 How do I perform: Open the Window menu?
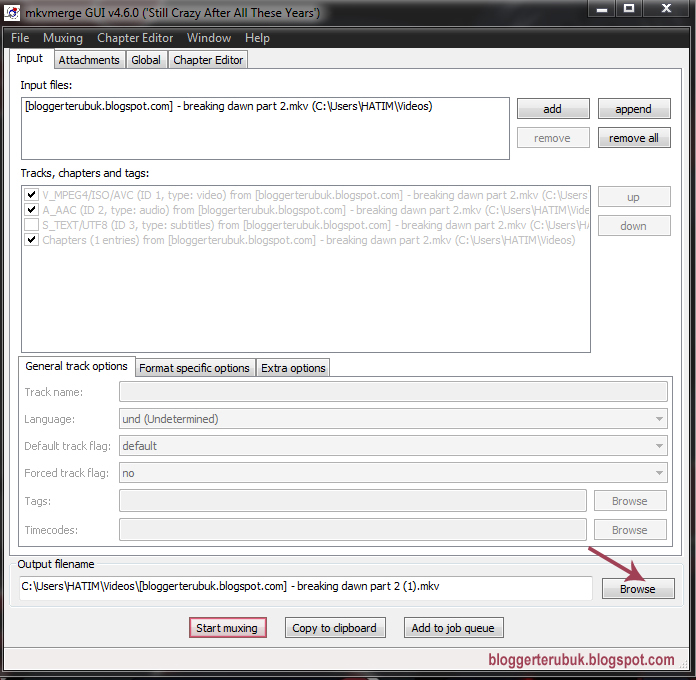[x=209, y=38]
